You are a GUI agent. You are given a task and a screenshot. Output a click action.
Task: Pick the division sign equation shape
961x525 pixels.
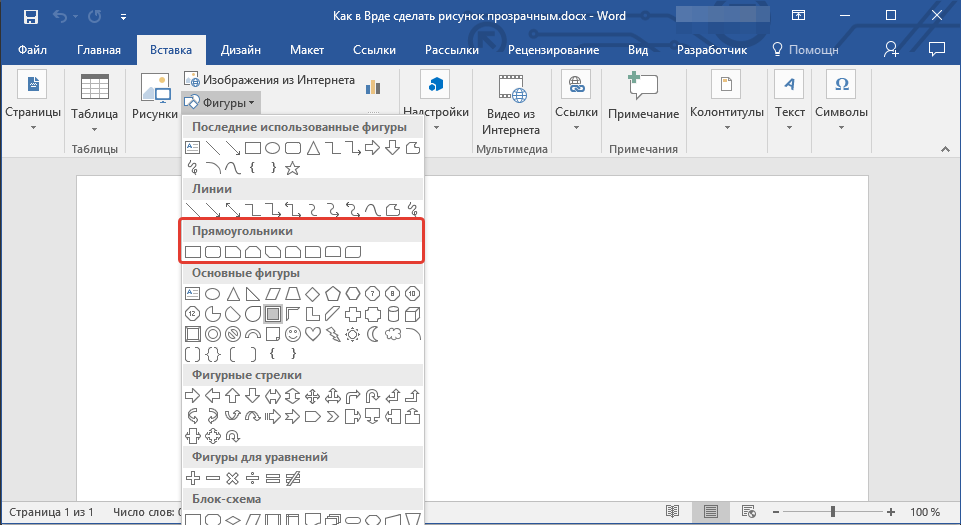[253, 478]
